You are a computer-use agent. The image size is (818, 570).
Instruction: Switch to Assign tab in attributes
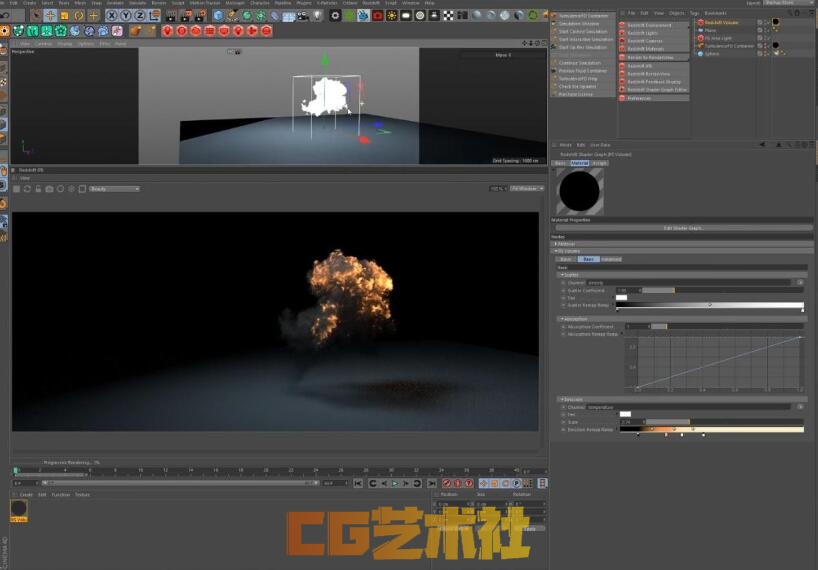[x=599, y=163]
